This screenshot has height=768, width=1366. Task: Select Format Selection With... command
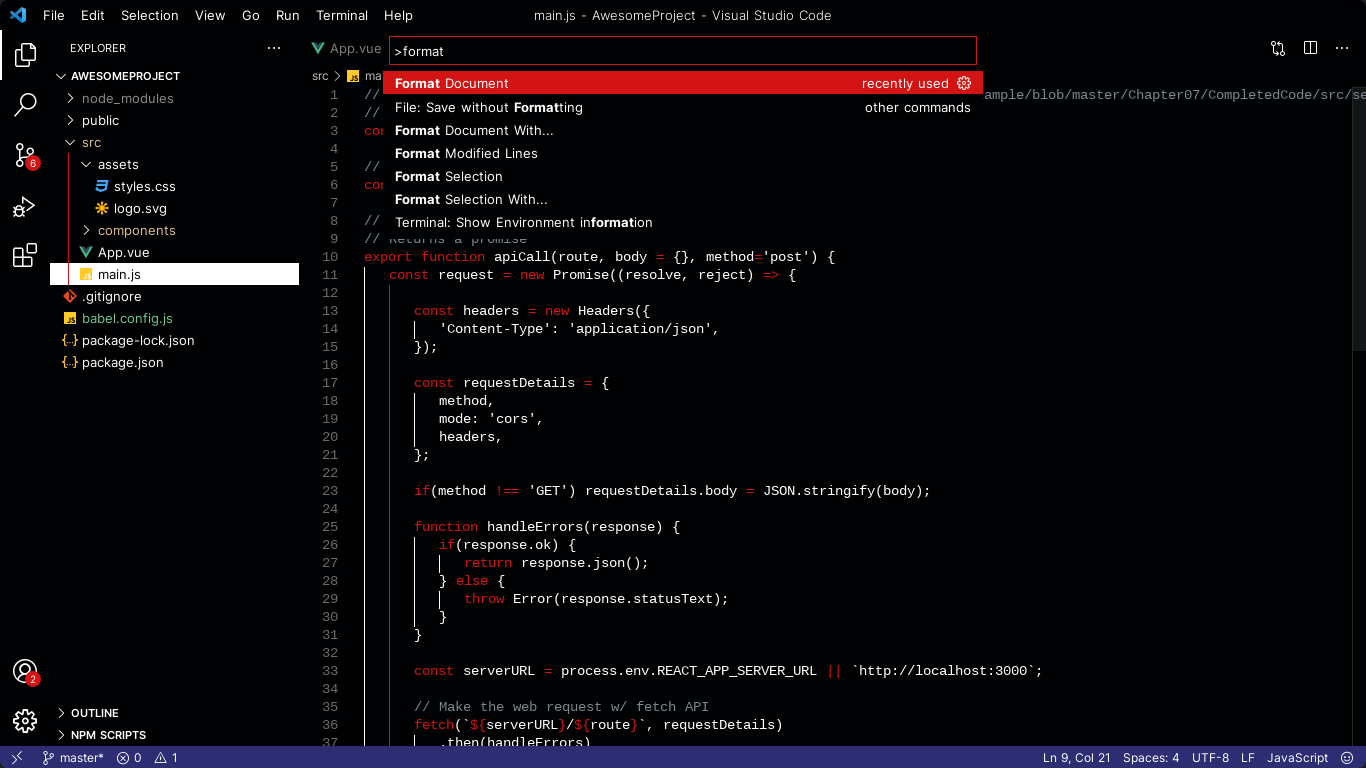point(683,199)
